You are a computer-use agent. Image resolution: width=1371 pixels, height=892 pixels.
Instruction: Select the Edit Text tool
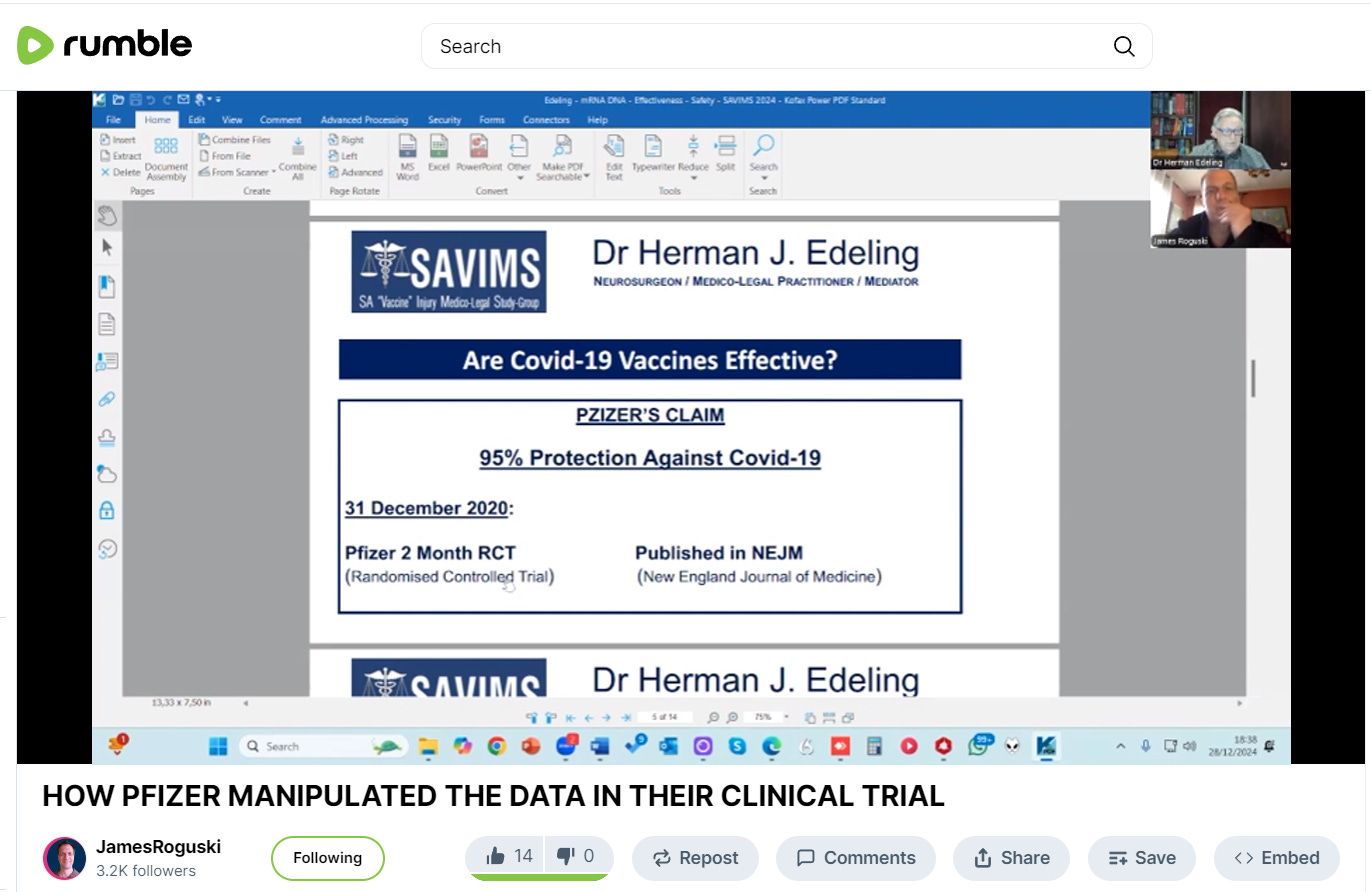pos(614,157)
